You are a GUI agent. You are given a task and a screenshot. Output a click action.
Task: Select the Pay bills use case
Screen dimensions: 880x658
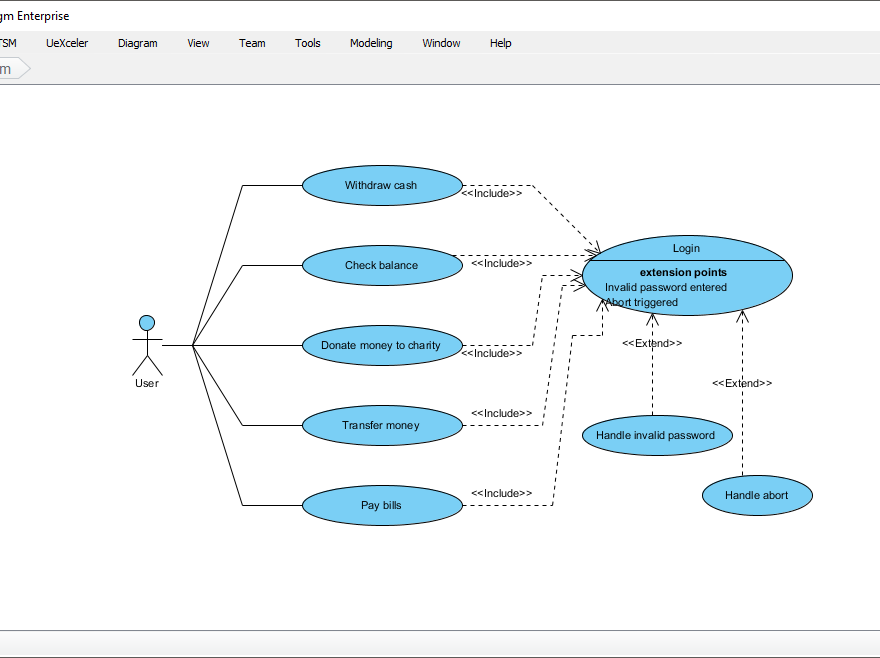(382, 505)
